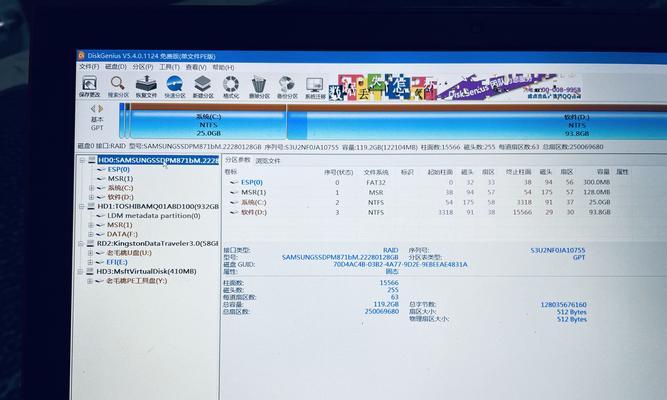Screen dimensions: 667x400
Task: Click the 恢复文件 (Recover Files) toolbar icon
Action: [x=146, y=87]
